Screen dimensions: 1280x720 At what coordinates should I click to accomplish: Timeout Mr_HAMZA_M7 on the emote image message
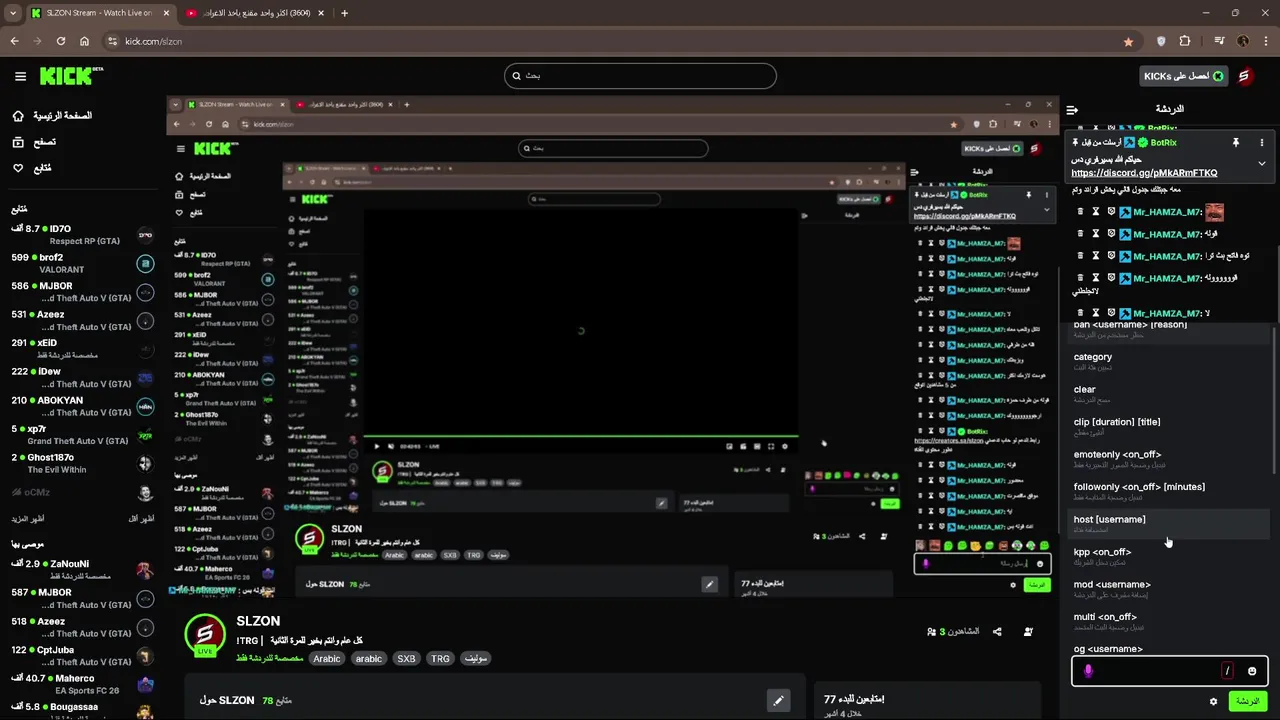tap(1096, 212)
